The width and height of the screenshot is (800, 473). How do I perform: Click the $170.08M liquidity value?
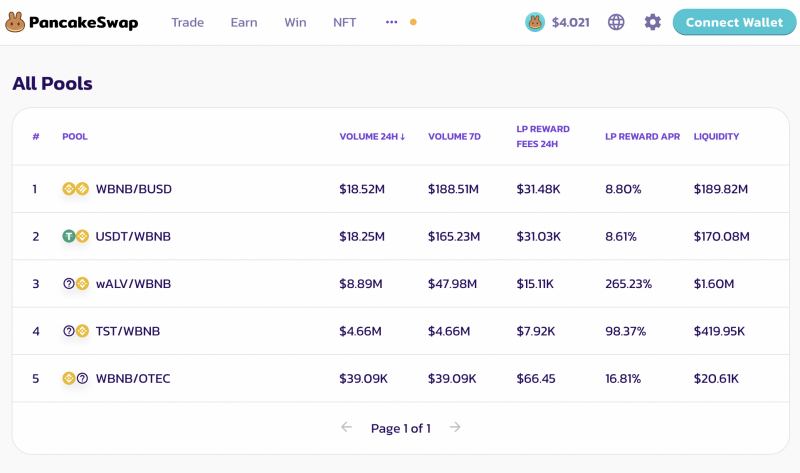pos(721,237)
